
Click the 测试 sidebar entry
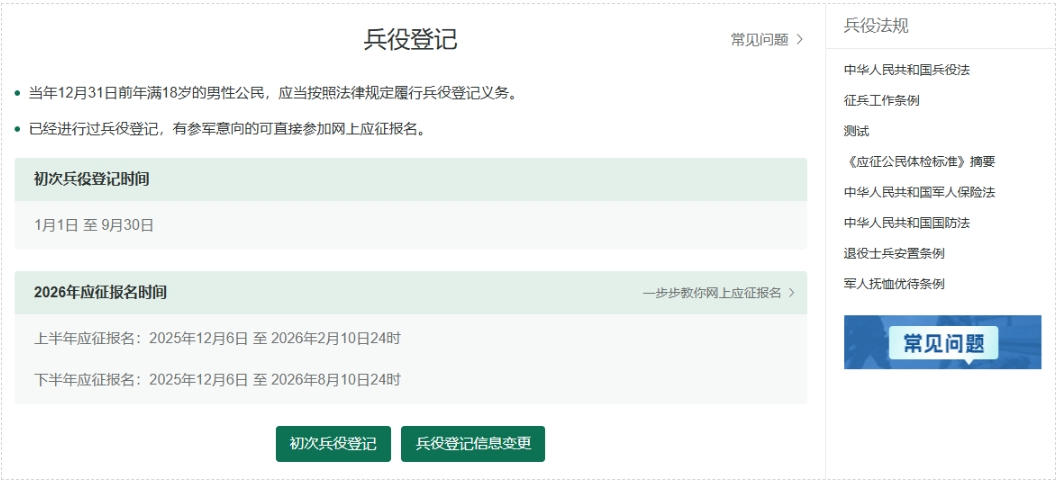click(856, 131)
